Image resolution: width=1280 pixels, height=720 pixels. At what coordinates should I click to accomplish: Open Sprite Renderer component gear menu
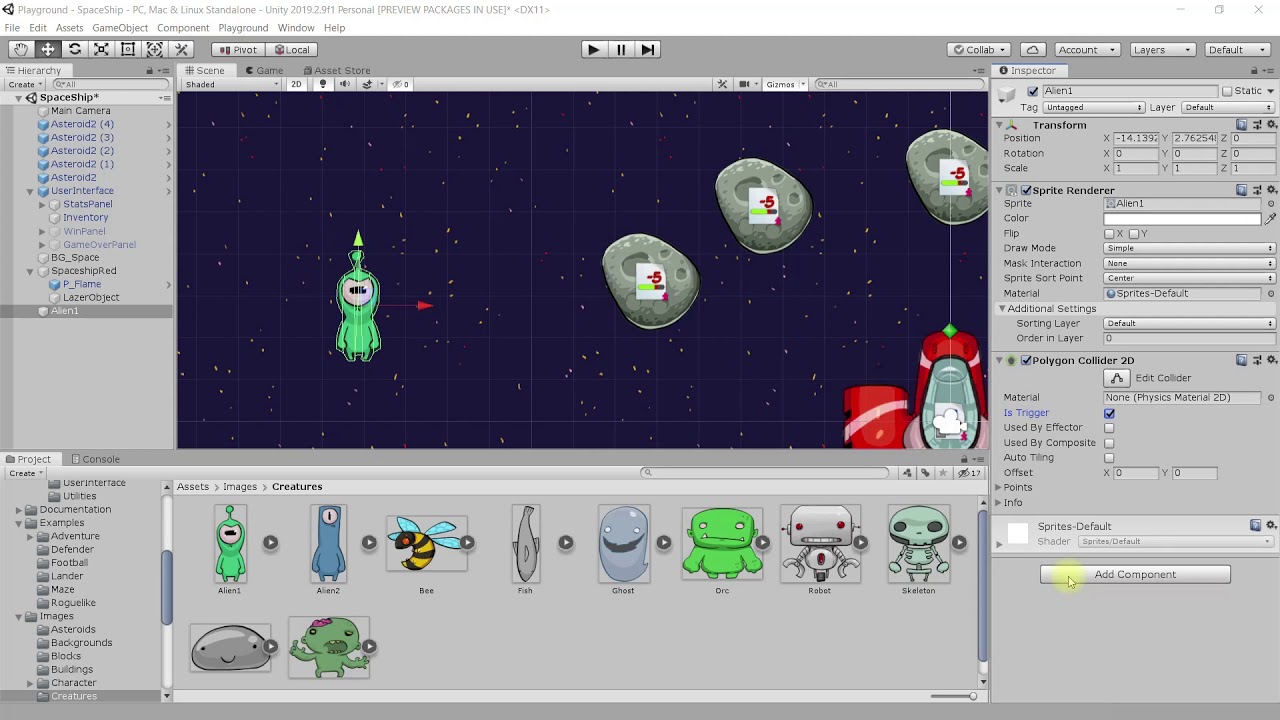point(1271,190)
